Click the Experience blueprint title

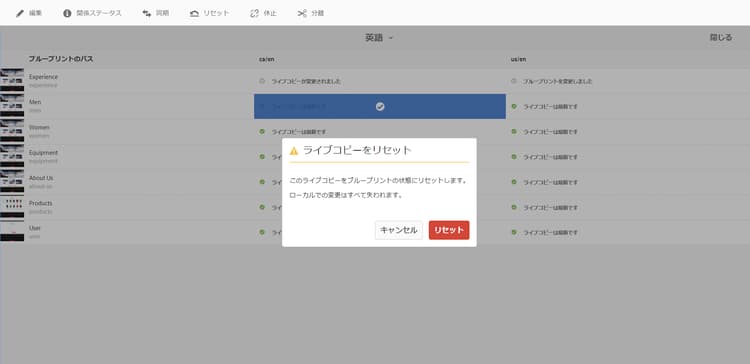[x=43, y=77]
